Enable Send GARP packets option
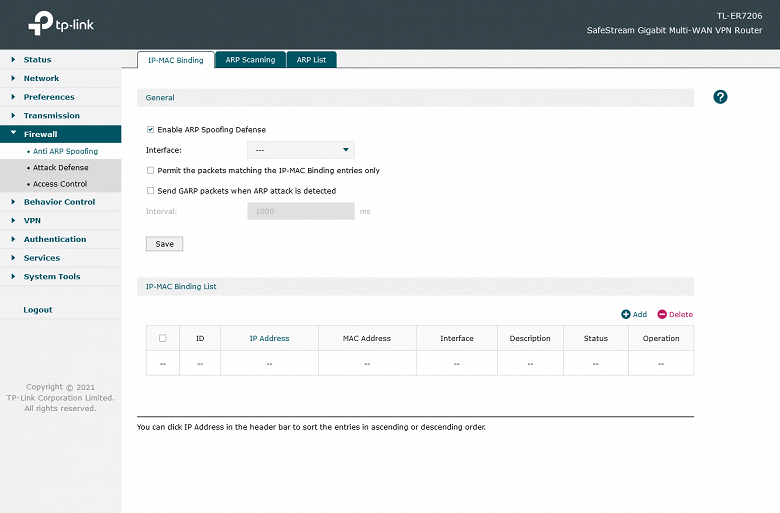The width and height of the screenshot is (780, 513). [x=150, y=190]
